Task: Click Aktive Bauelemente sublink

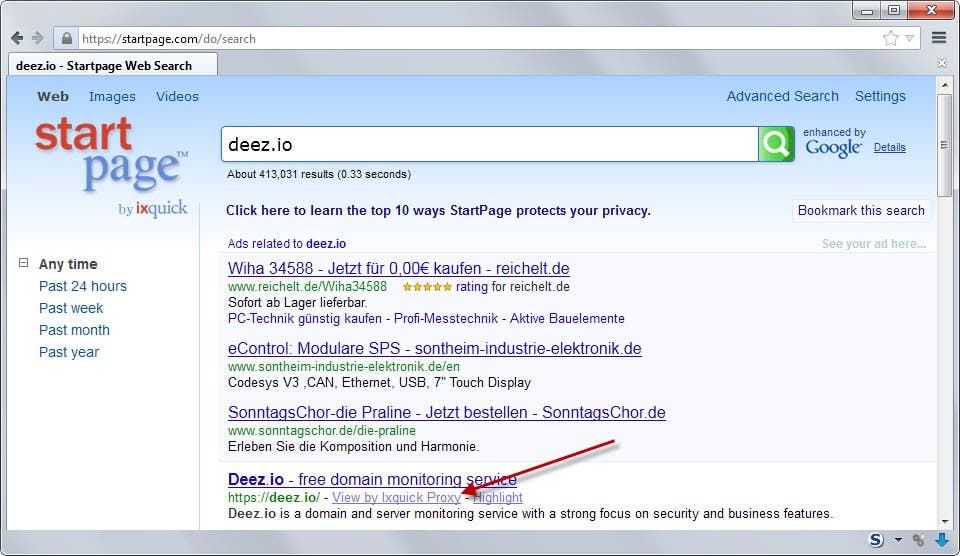Action: tap(567, 318)
